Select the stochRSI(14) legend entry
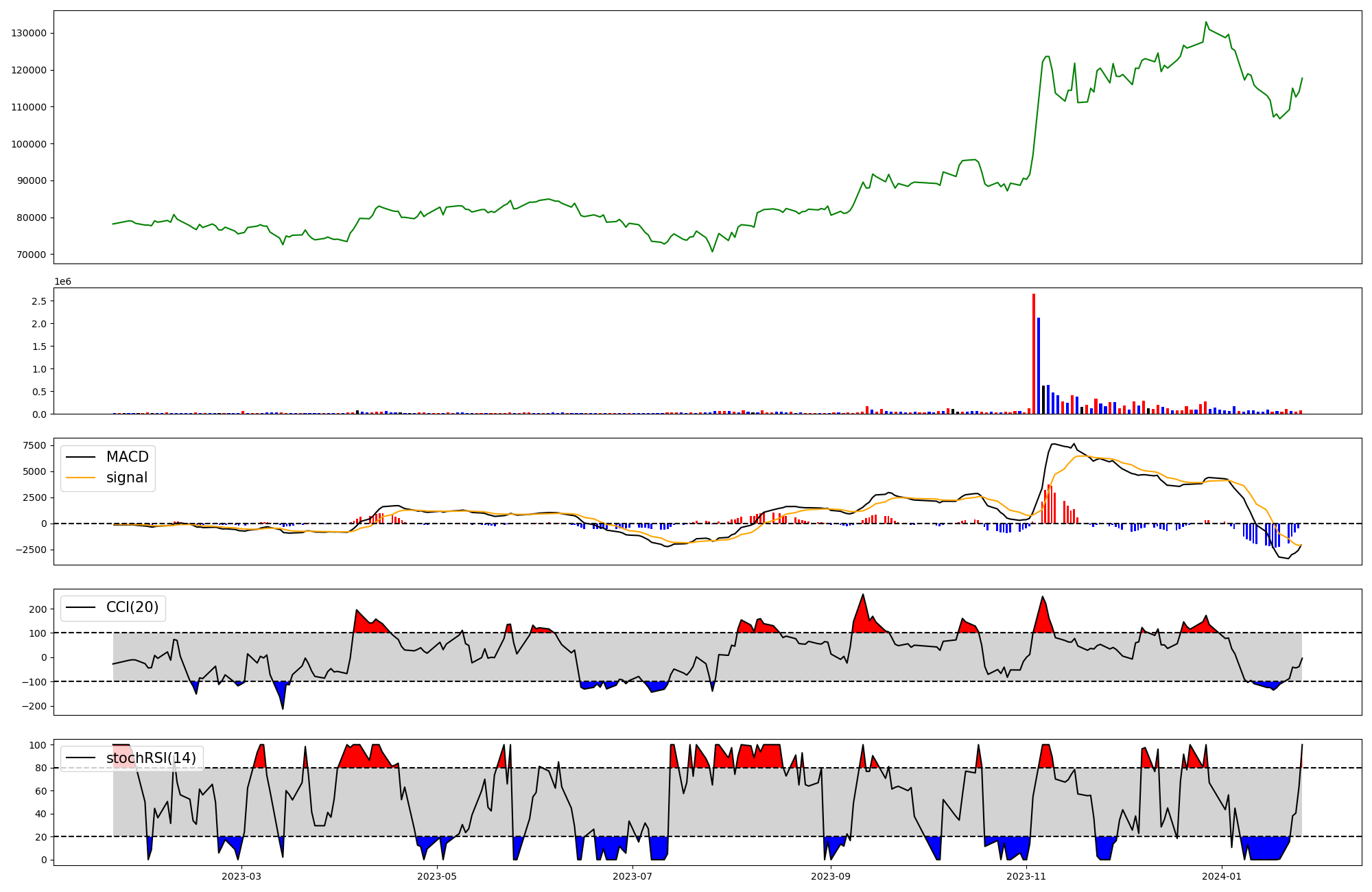 coord(151,758)
